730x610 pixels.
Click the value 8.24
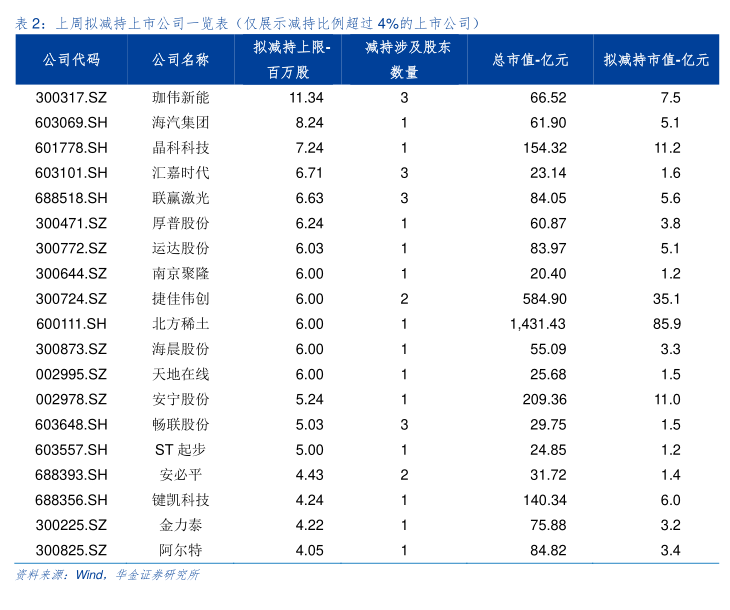click(x=309, y=123)
